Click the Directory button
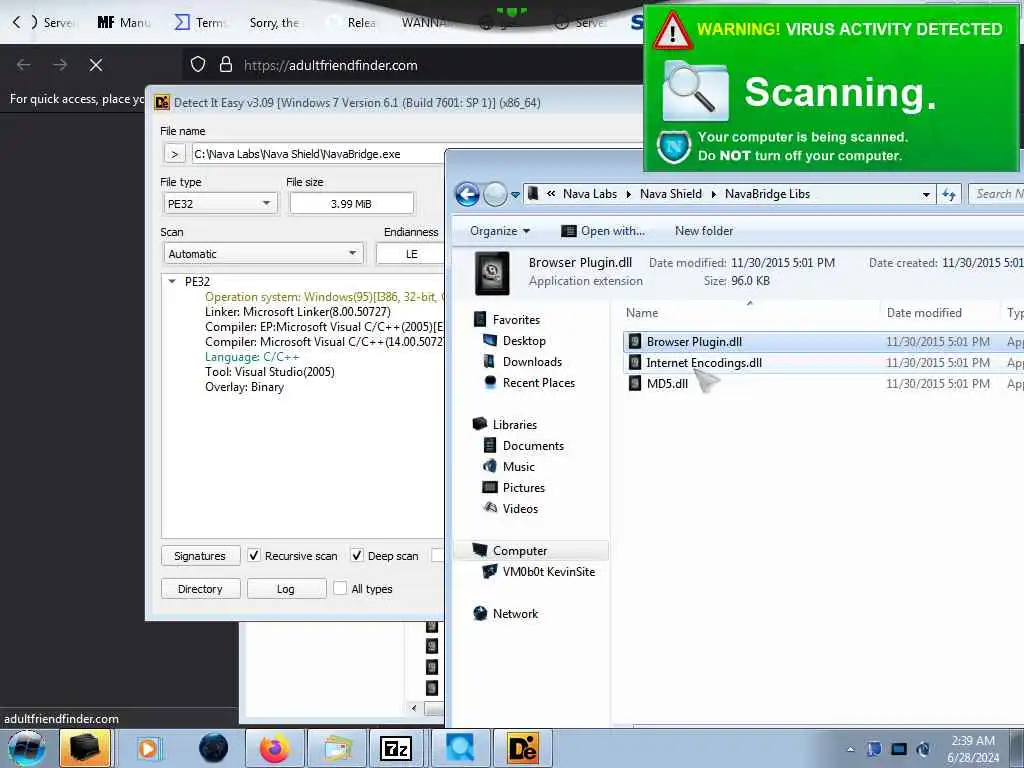 click(x=200, y=588)
